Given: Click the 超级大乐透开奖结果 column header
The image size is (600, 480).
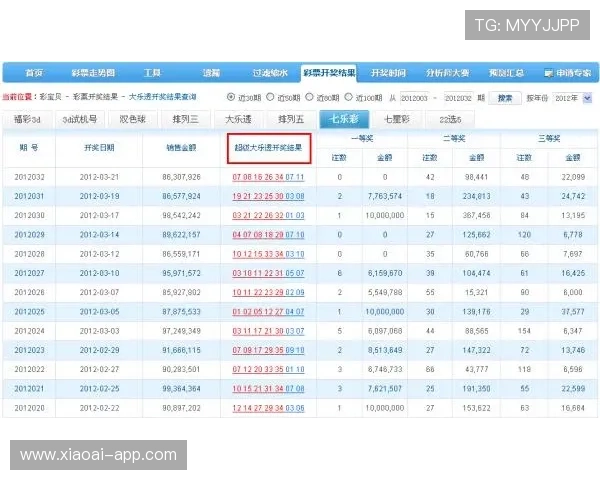Looking at the screenshot, I should tap(268, 148).
